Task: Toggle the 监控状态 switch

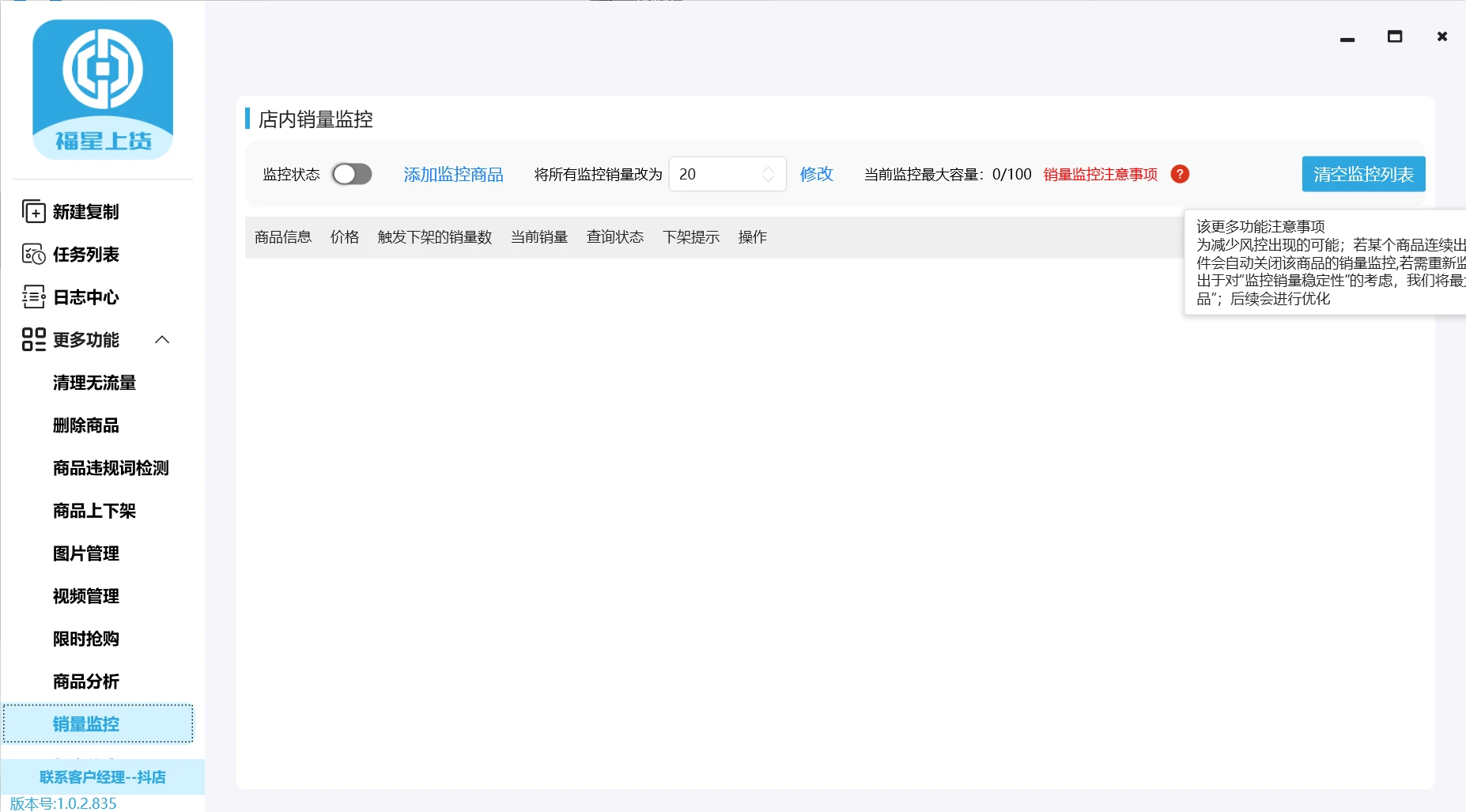Action: pos(352,174)
